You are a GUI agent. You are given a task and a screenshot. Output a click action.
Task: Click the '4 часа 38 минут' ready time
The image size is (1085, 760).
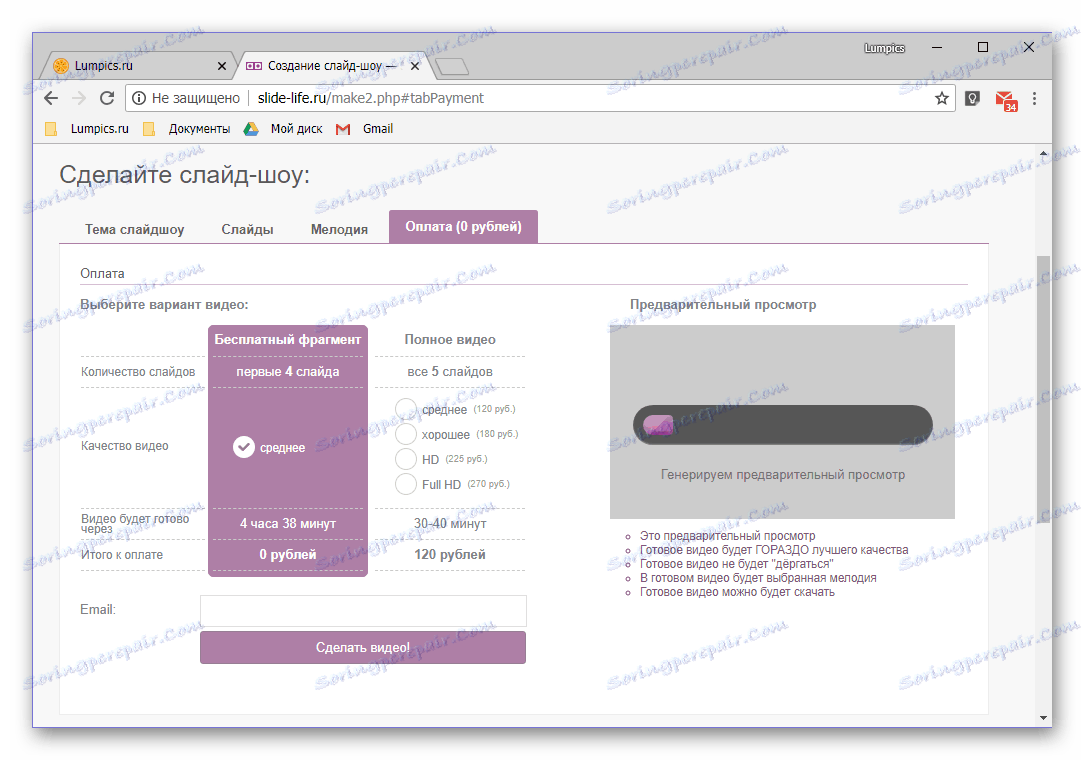(x=288, y=524)
